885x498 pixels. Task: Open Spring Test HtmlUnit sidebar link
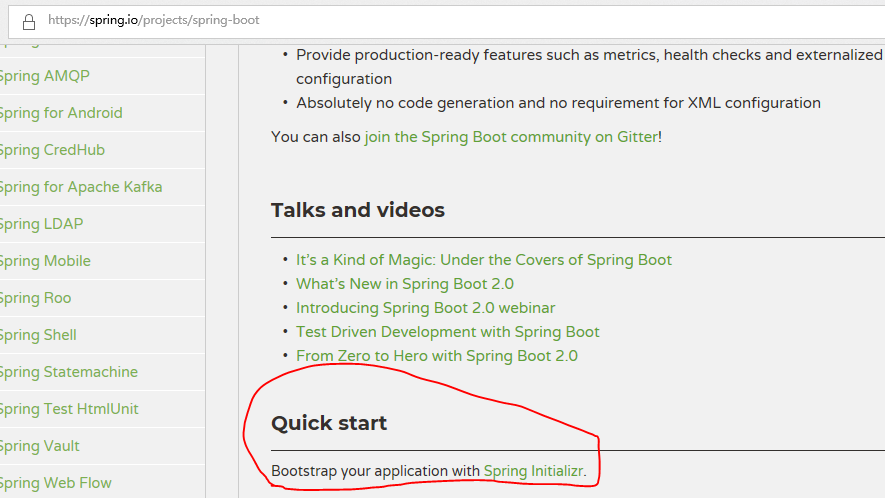point(69,409)
